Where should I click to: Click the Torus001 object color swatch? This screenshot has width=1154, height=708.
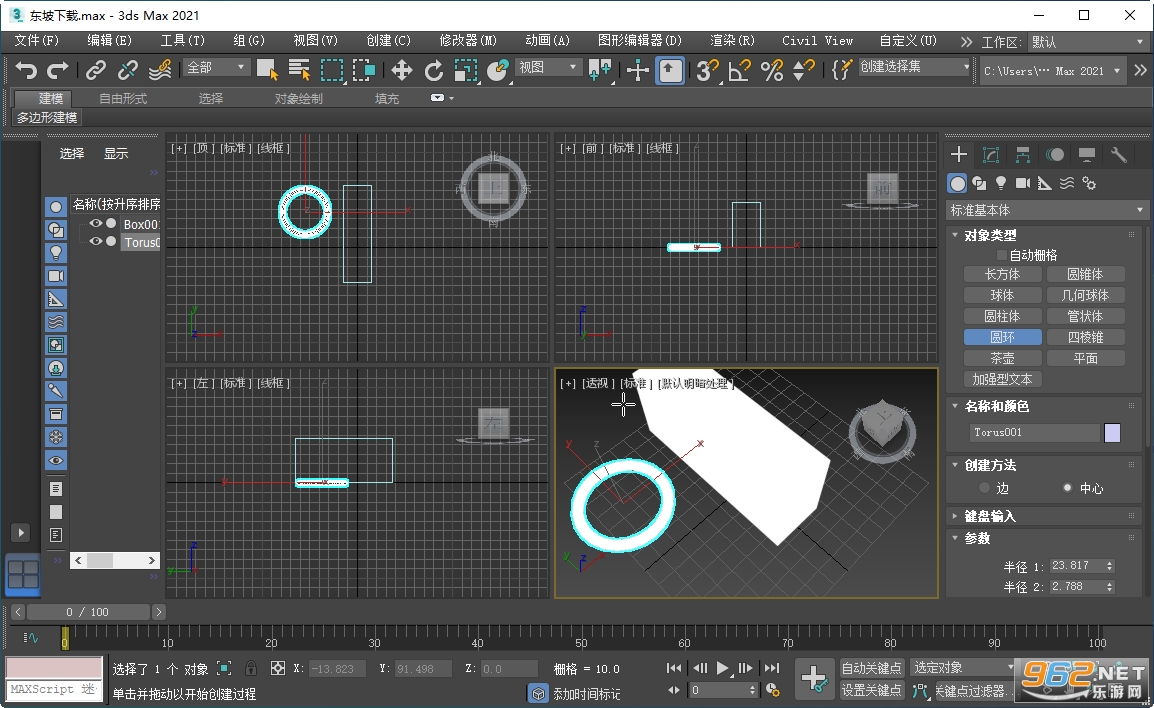1112,433
